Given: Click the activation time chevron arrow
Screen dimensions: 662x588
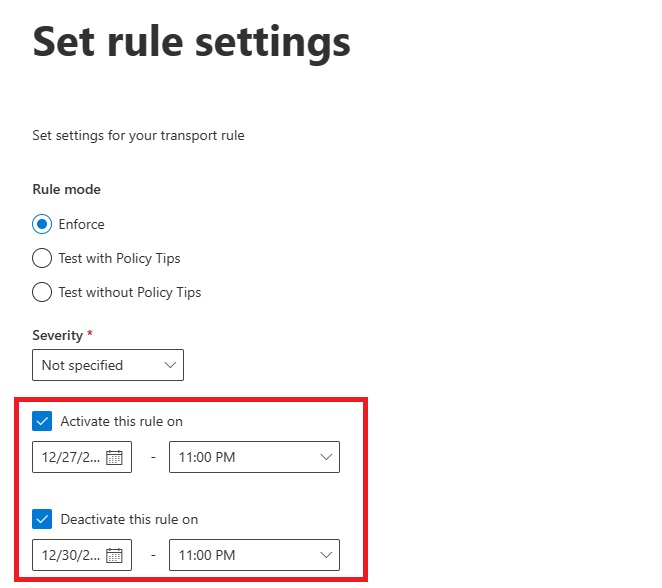Looking at the screenshot, I should [x=325, y=458].
